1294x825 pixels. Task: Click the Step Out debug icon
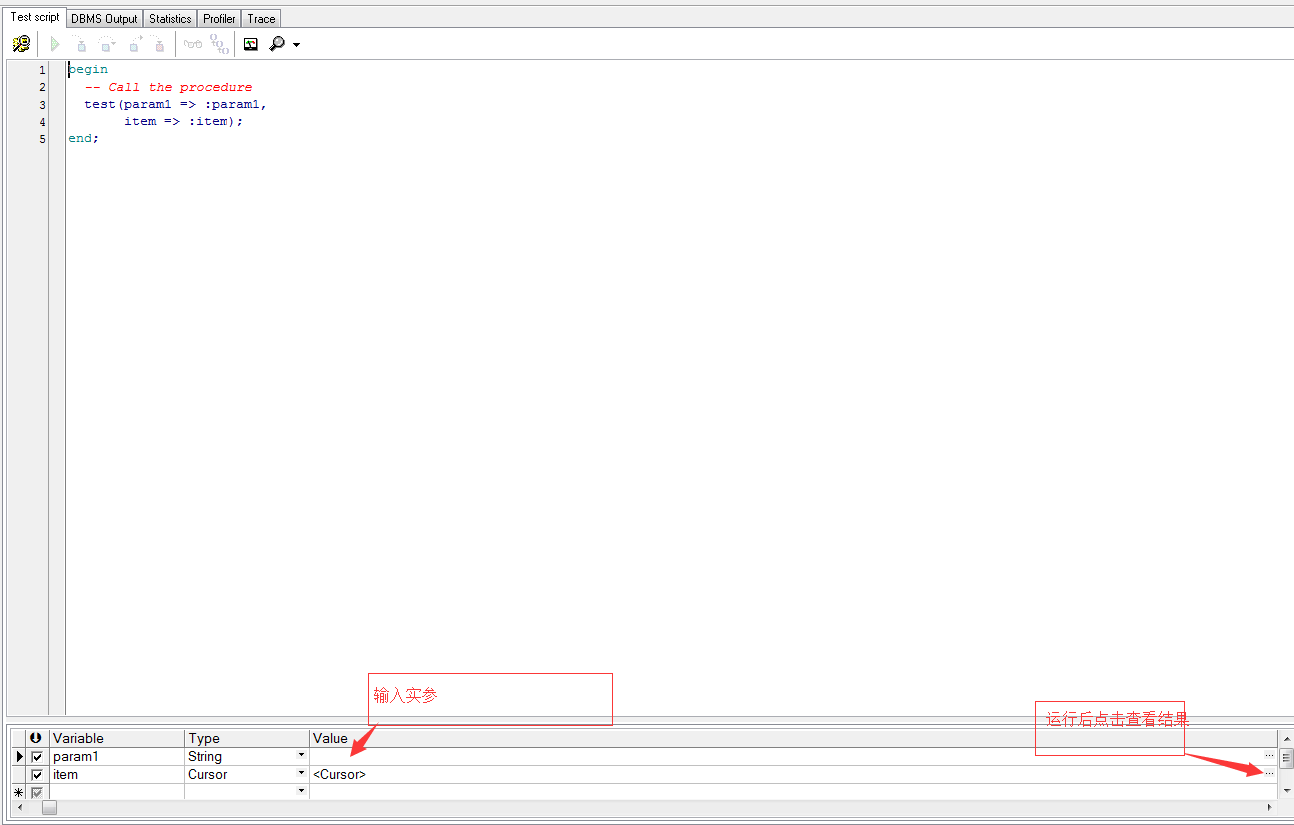coord(133,44)
